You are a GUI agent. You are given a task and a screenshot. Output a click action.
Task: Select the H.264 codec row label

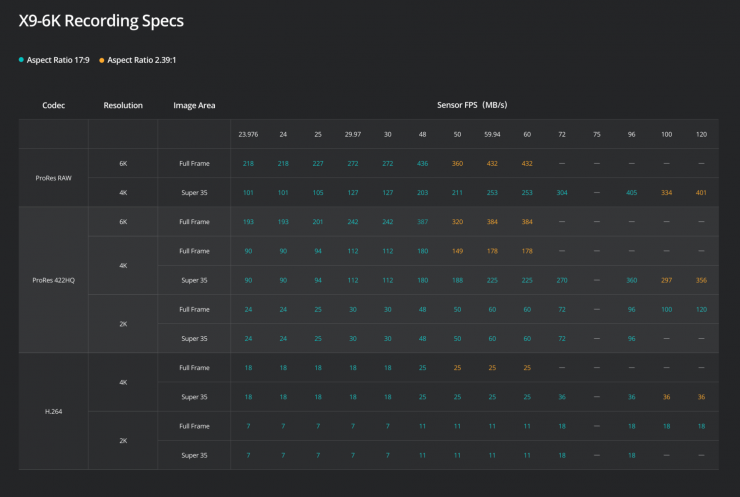point(53,410)
